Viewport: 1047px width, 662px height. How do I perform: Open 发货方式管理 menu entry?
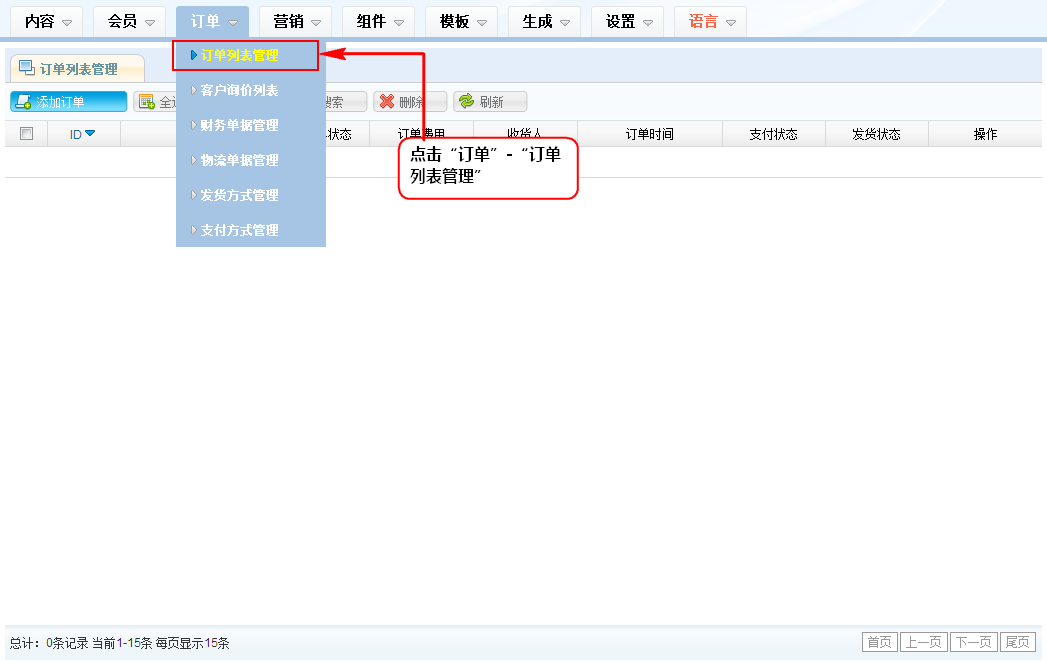click(240, 196)
